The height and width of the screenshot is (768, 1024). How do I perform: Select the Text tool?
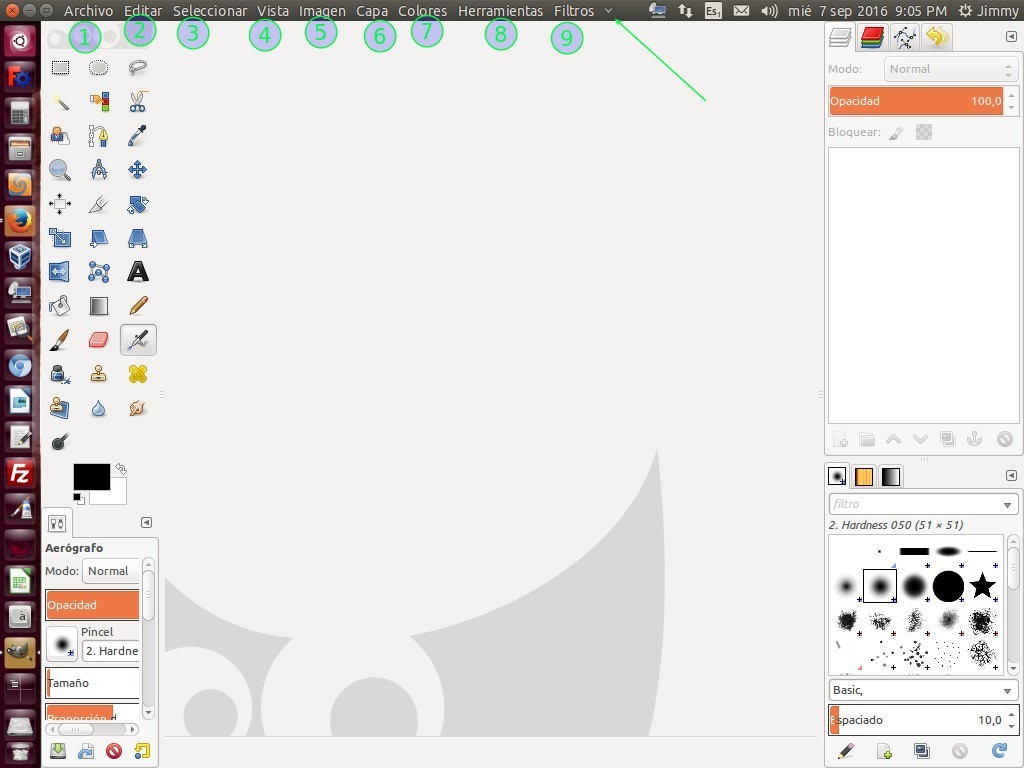coord(138,271)
